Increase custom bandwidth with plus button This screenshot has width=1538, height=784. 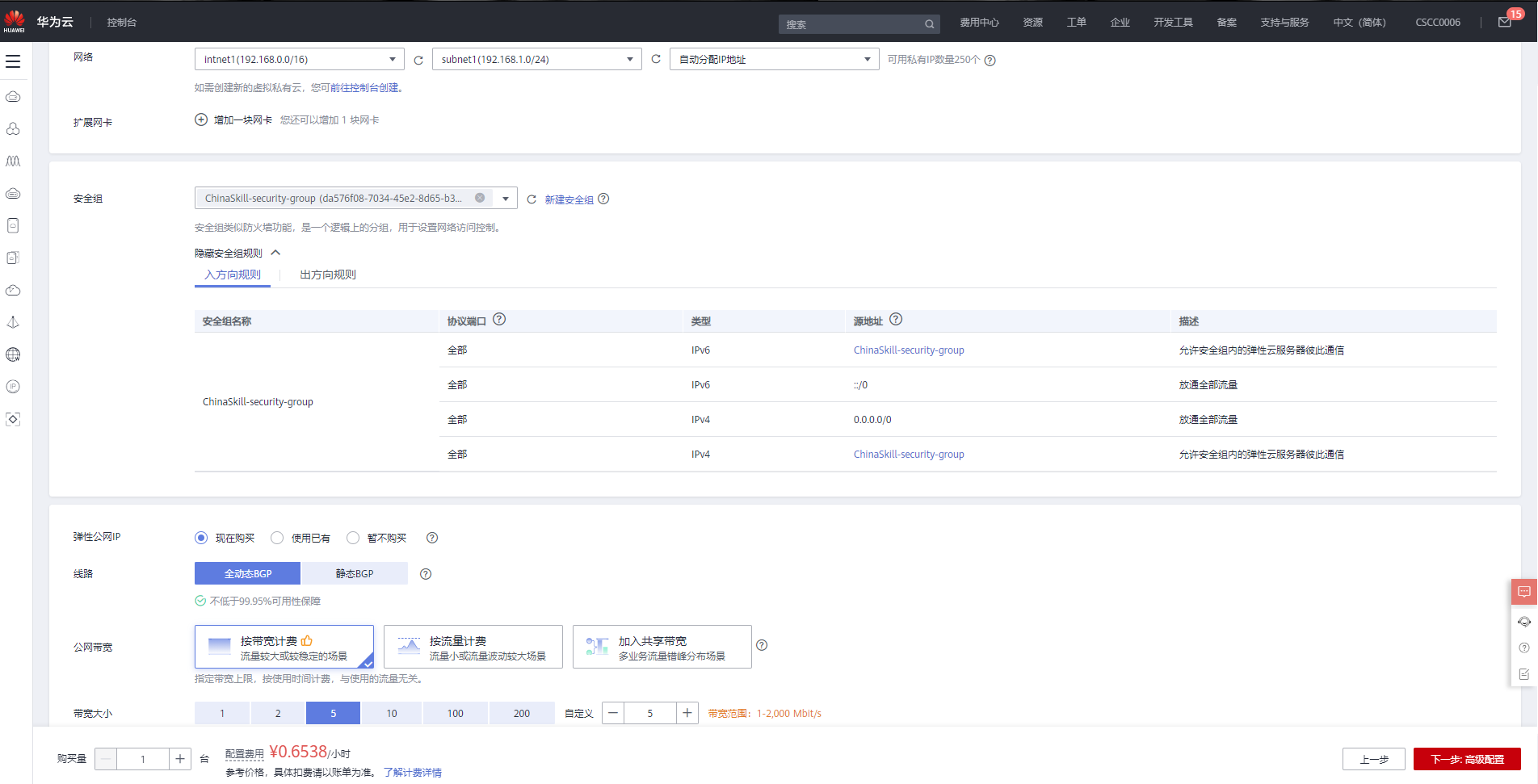687,713
